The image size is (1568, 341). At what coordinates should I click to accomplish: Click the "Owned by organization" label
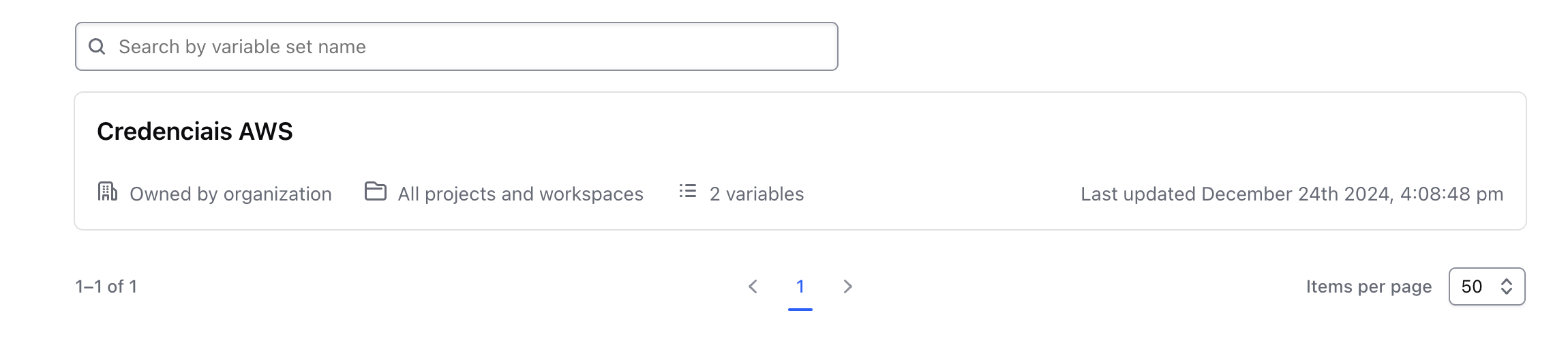coord(230,194)
